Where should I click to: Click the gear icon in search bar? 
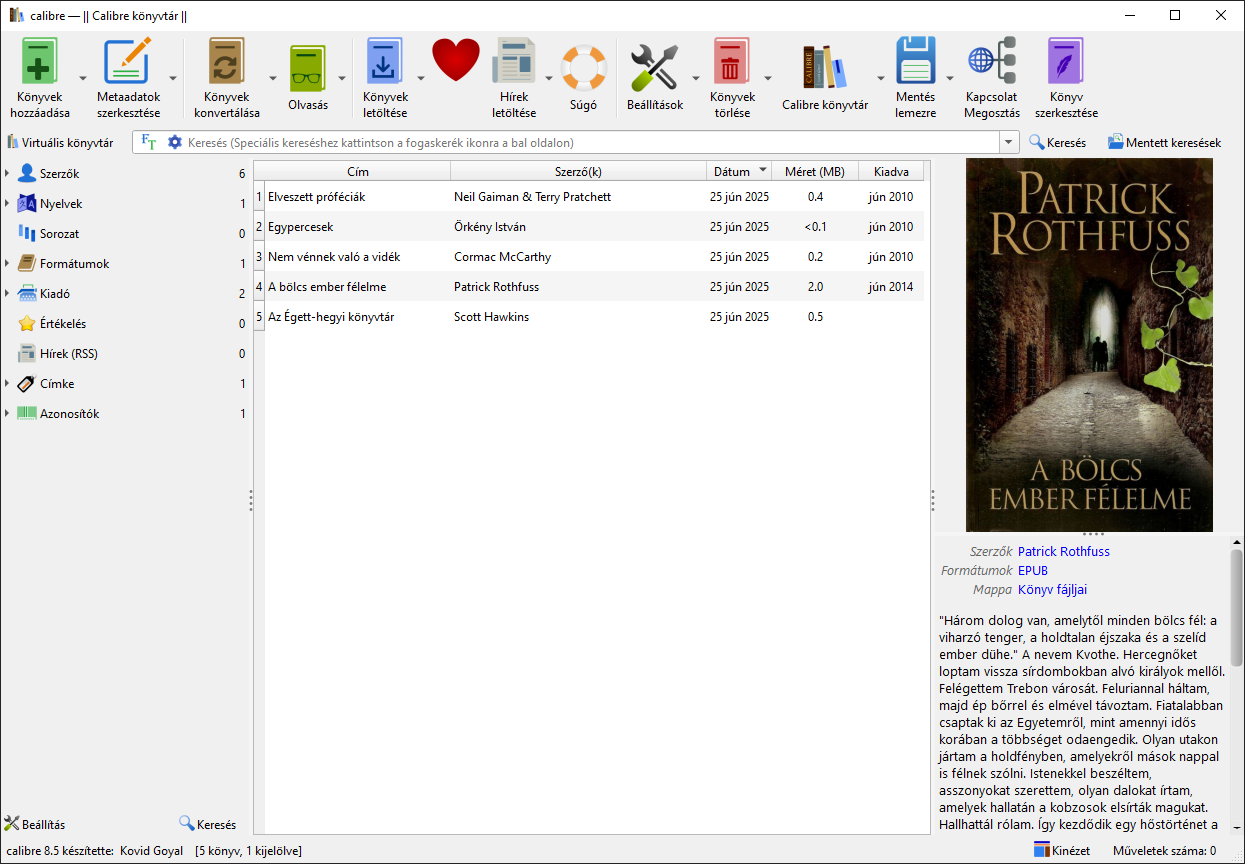[x=175, y=143]
